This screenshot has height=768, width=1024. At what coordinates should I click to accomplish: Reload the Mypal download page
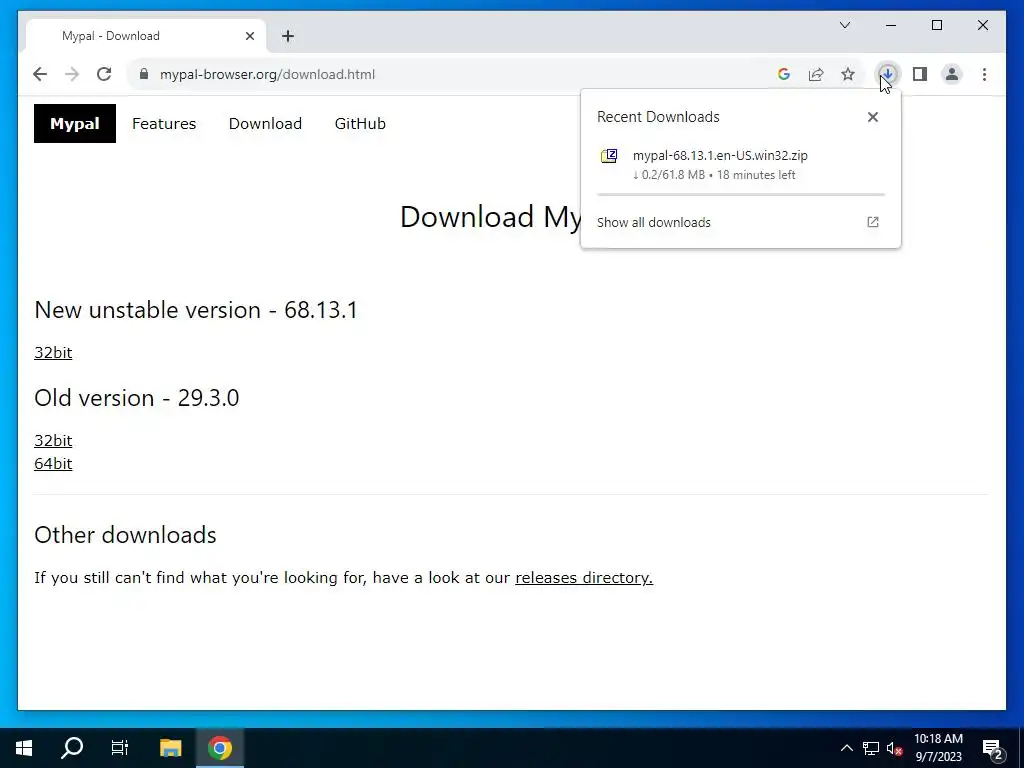[x=104, y=74]
